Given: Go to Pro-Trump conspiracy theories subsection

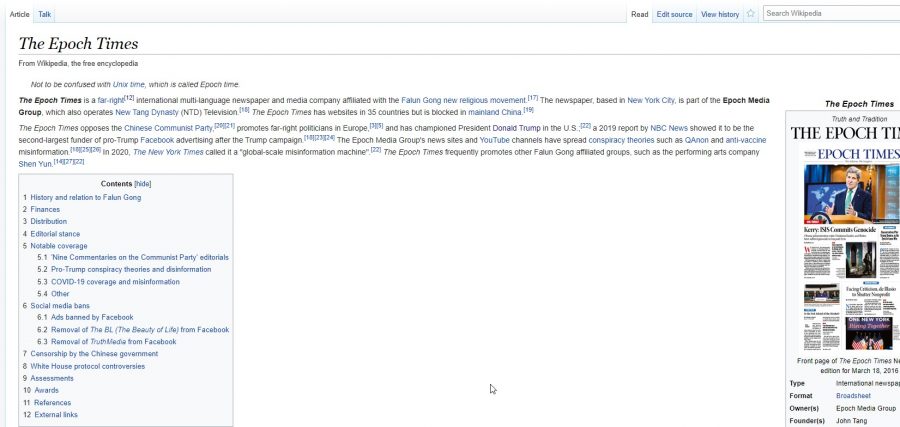Looking at the screenshot, I should 131,270.
